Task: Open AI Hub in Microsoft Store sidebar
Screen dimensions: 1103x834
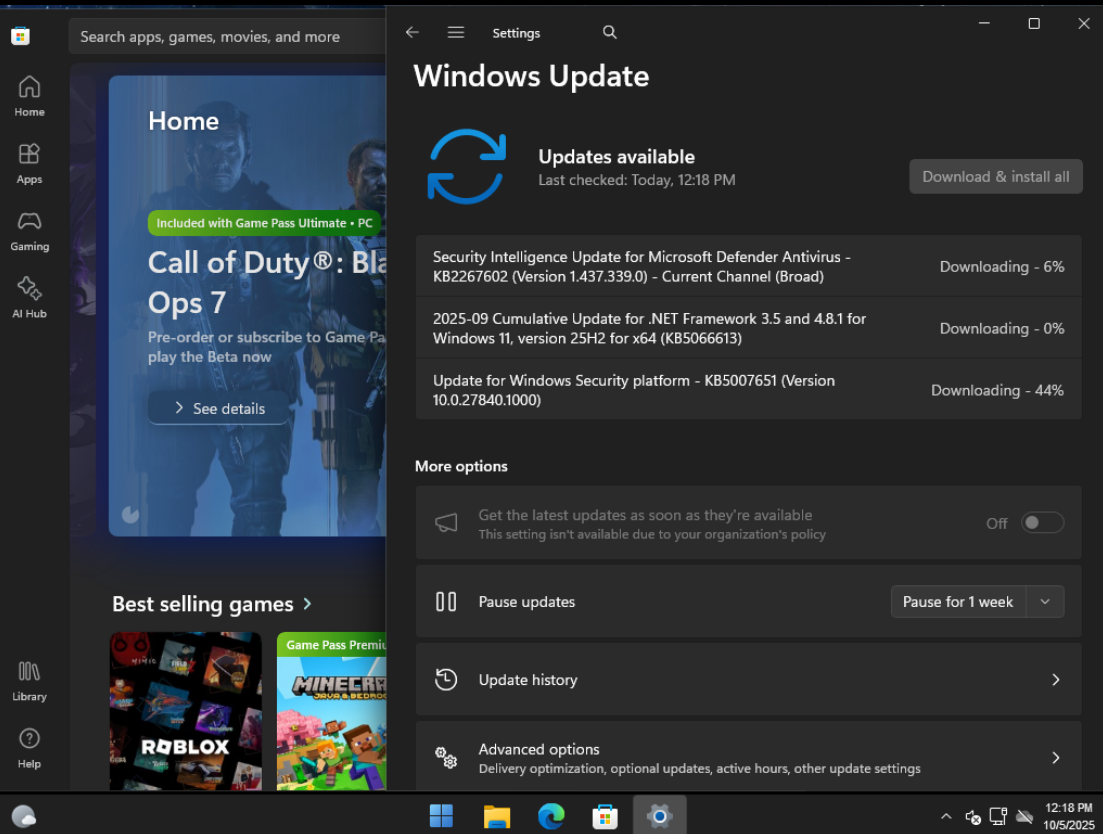Action: click(x=29, y=298)
